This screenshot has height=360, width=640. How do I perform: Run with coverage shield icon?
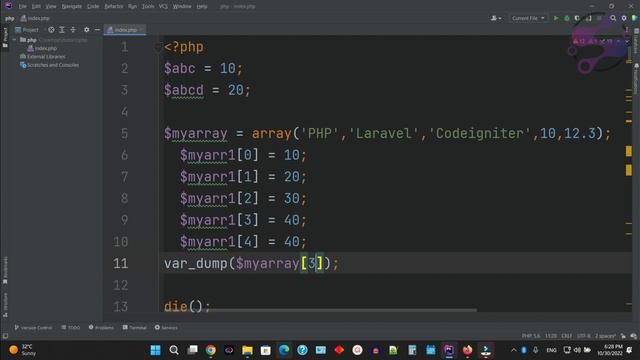(577, 18)
